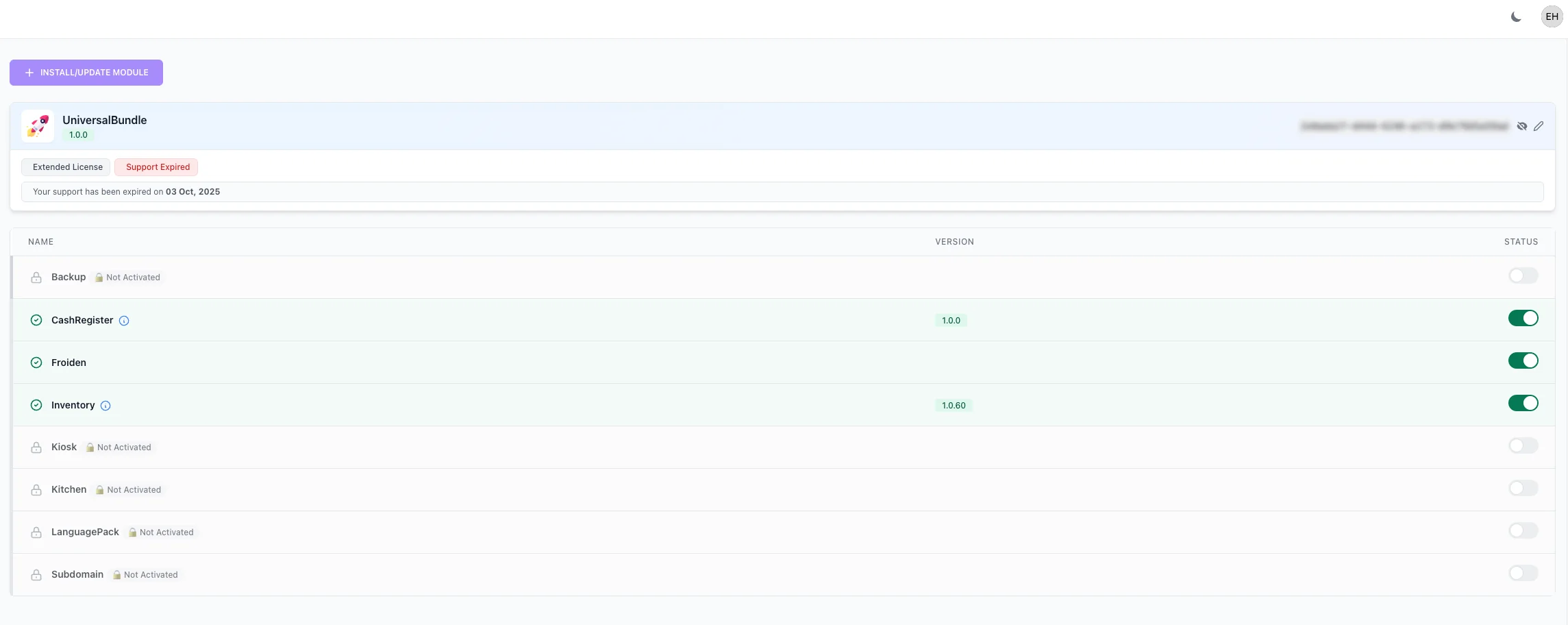
Task: Click the Froiden green check icon
Action: (36, 363)
